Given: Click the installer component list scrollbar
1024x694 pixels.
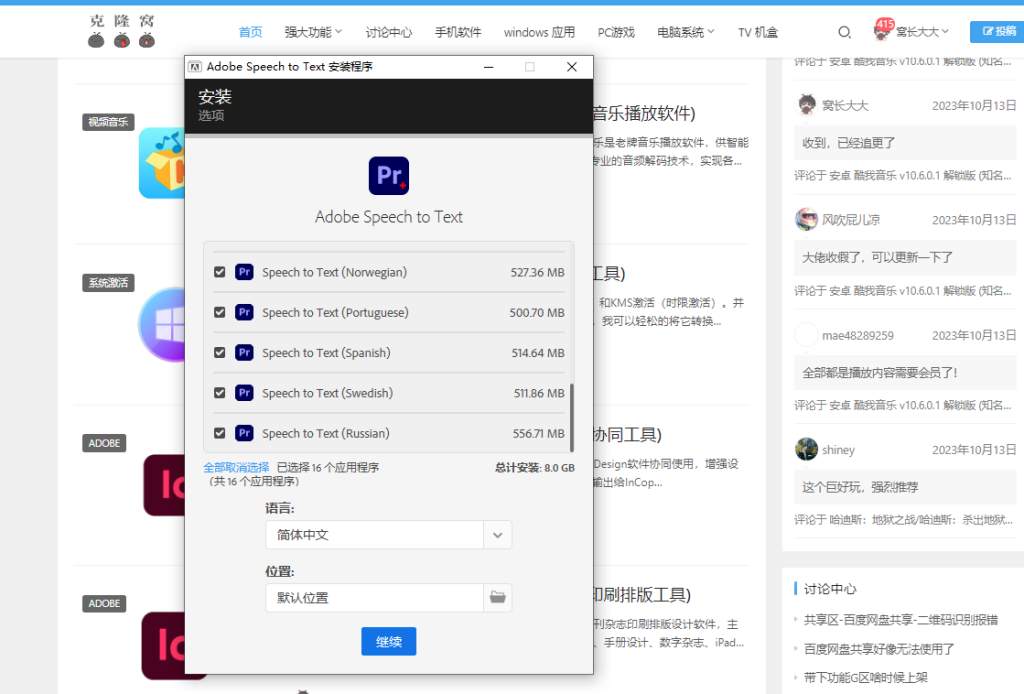Looking at the screenshot, I should (x=571, y=418).
